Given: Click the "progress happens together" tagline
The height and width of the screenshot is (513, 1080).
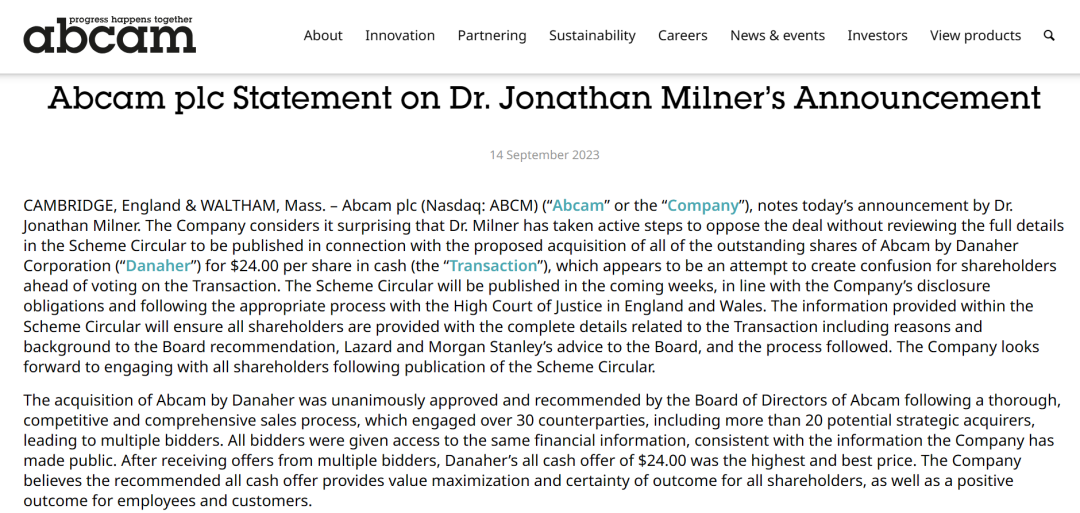Looking at the screenshot, I should coord(132,19).
